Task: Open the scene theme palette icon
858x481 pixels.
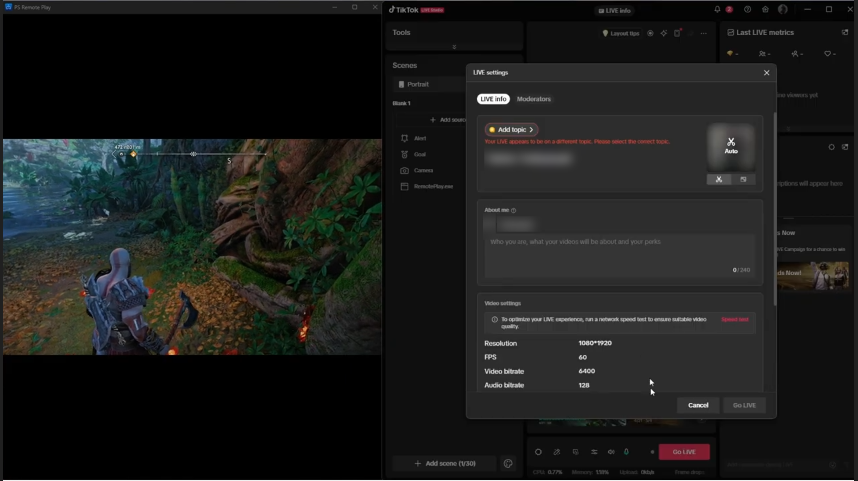Action: click(508, 464)
